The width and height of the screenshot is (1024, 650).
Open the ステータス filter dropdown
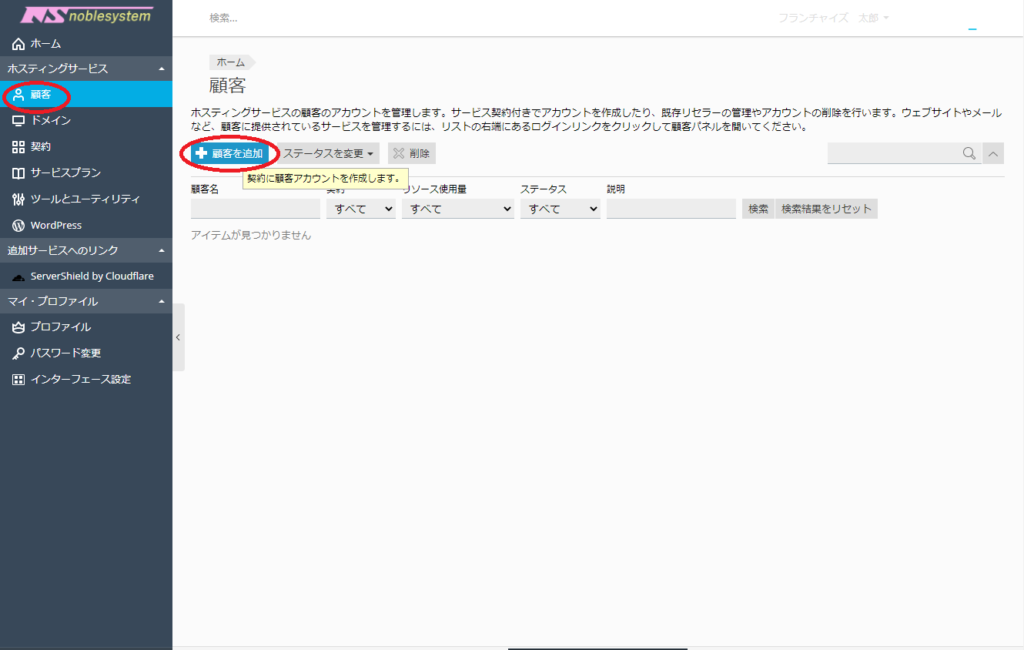560,209
